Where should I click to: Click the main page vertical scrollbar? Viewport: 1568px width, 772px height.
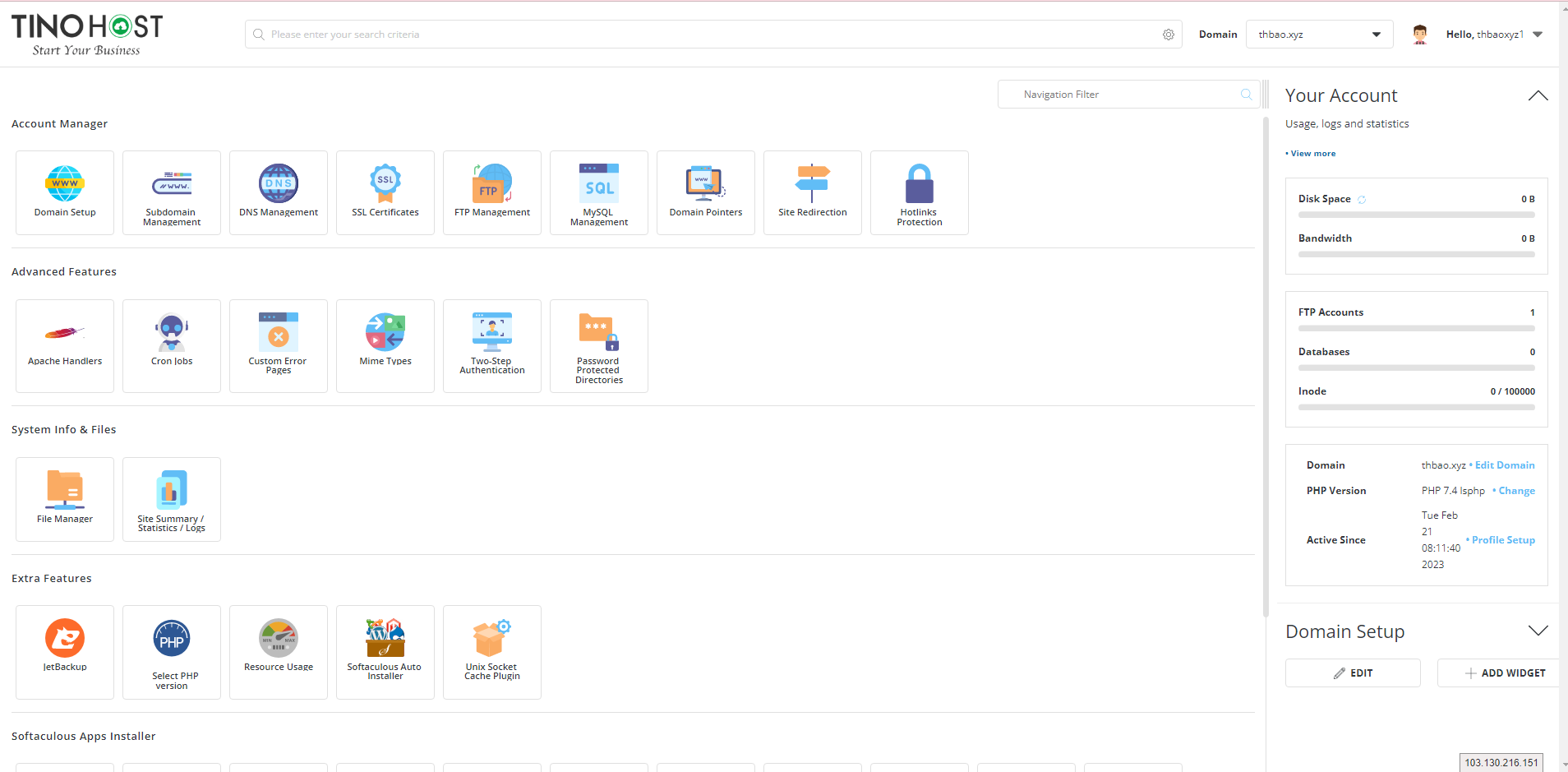click(1266, 366)
